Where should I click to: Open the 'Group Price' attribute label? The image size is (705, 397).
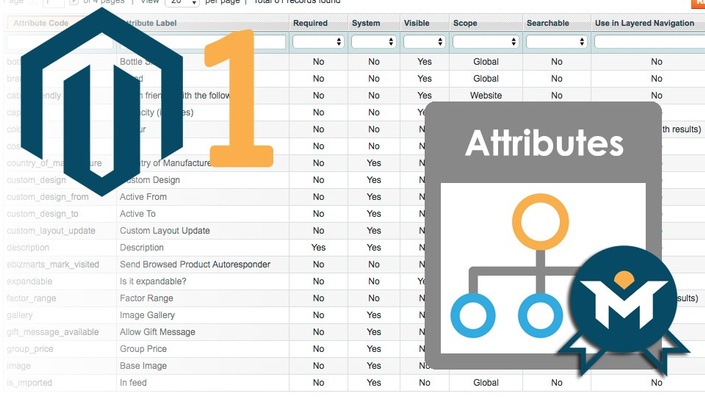(143, 349)
